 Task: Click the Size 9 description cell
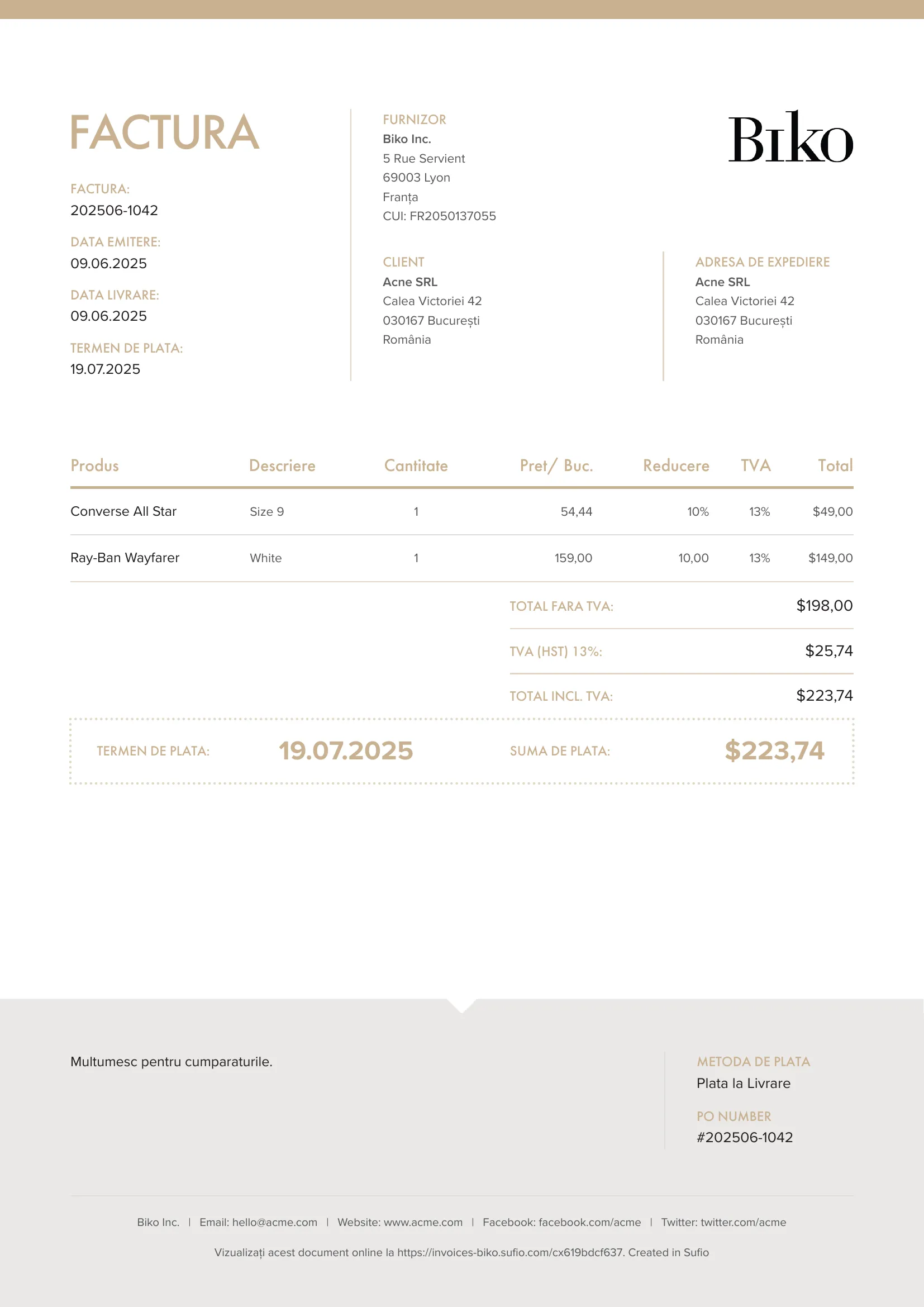pyautogui.click(x=267, y=512)
